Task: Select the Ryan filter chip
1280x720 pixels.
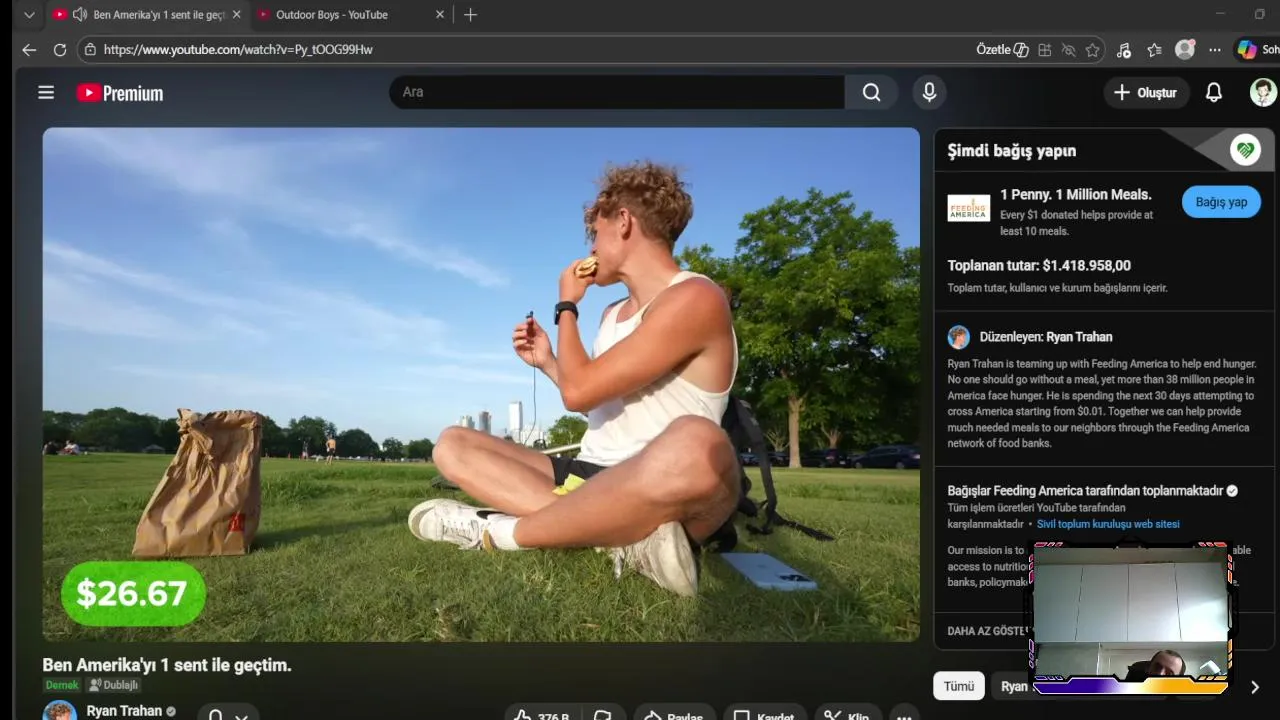Action: pos(1013,686)
